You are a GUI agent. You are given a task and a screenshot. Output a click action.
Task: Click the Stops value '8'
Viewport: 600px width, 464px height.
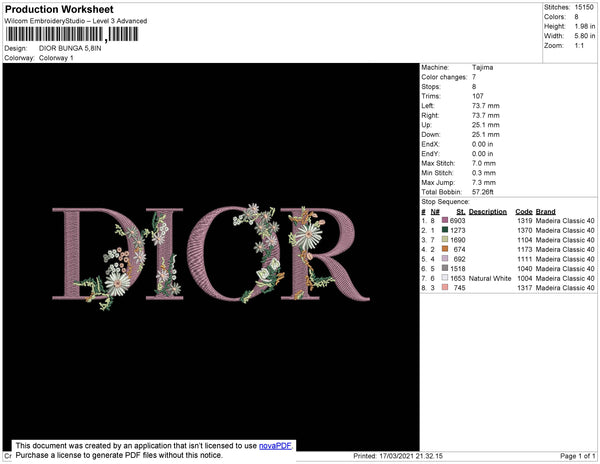[x=474, y=86]
